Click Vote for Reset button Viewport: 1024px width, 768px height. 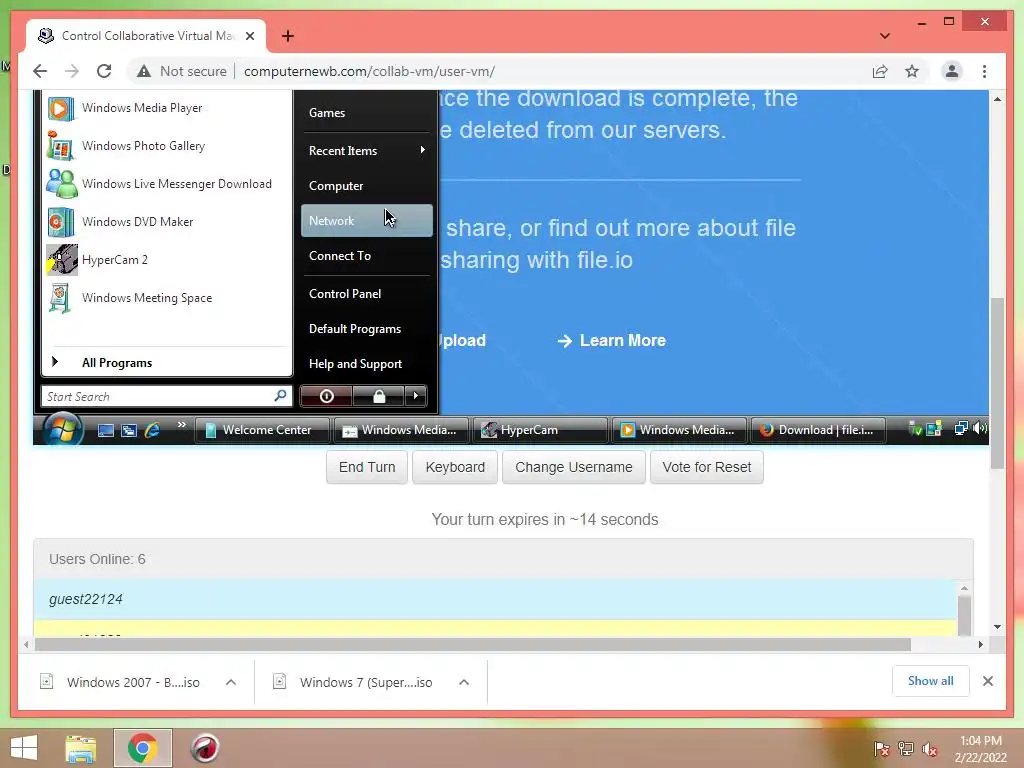point(707,468)
